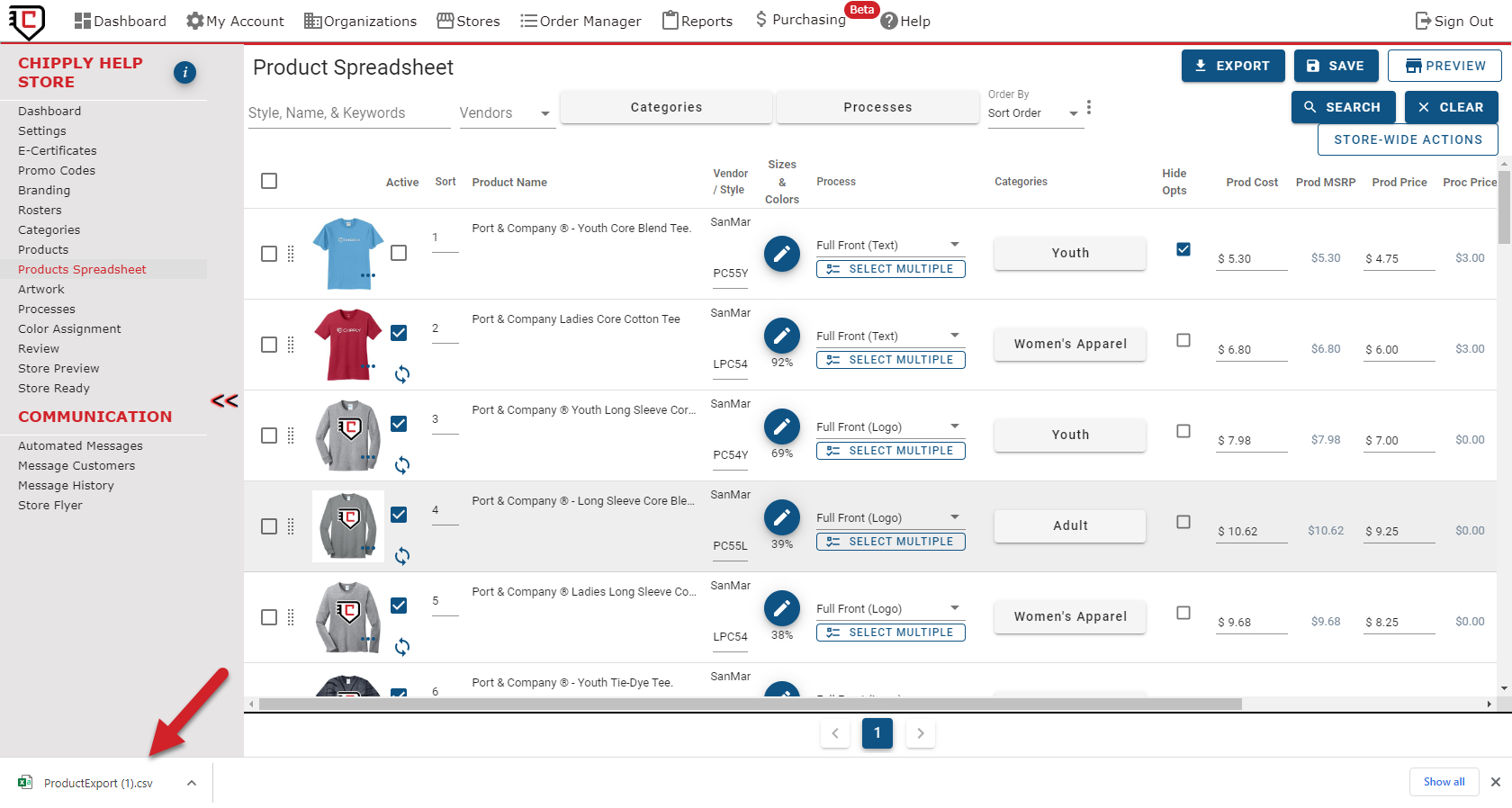Refresh Youth Long Sleeve product PC54Y

pyautogui.click(x=402, y=465)
